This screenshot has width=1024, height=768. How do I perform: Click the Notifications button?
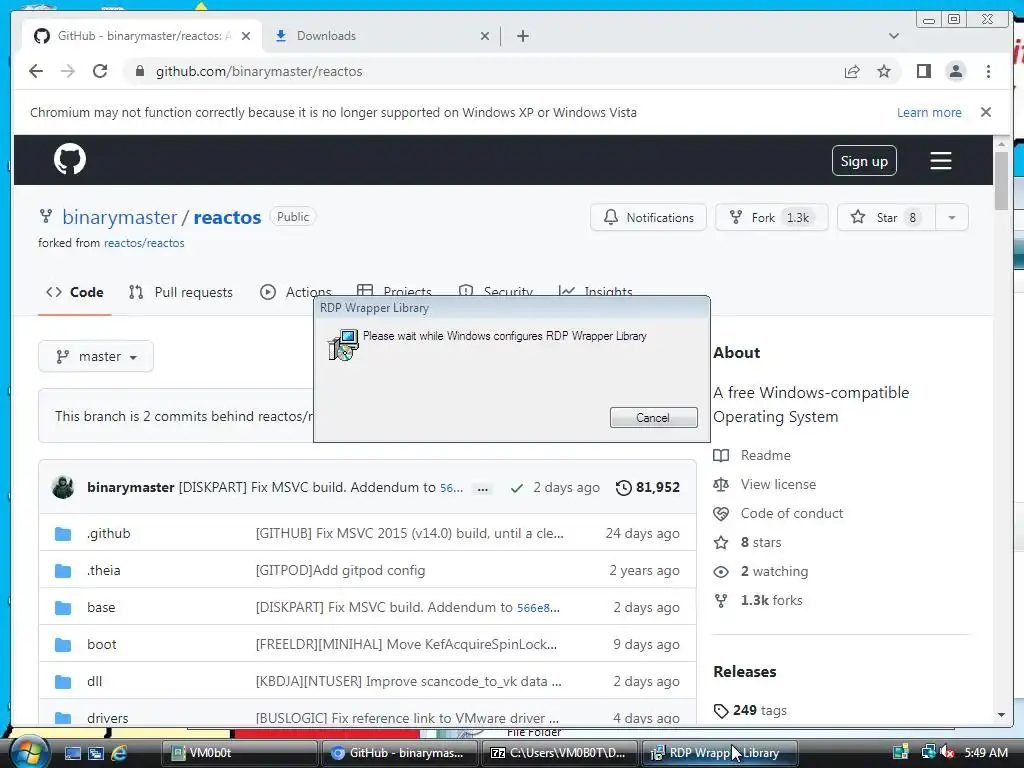pyautogui.click(x=648, y=217)
